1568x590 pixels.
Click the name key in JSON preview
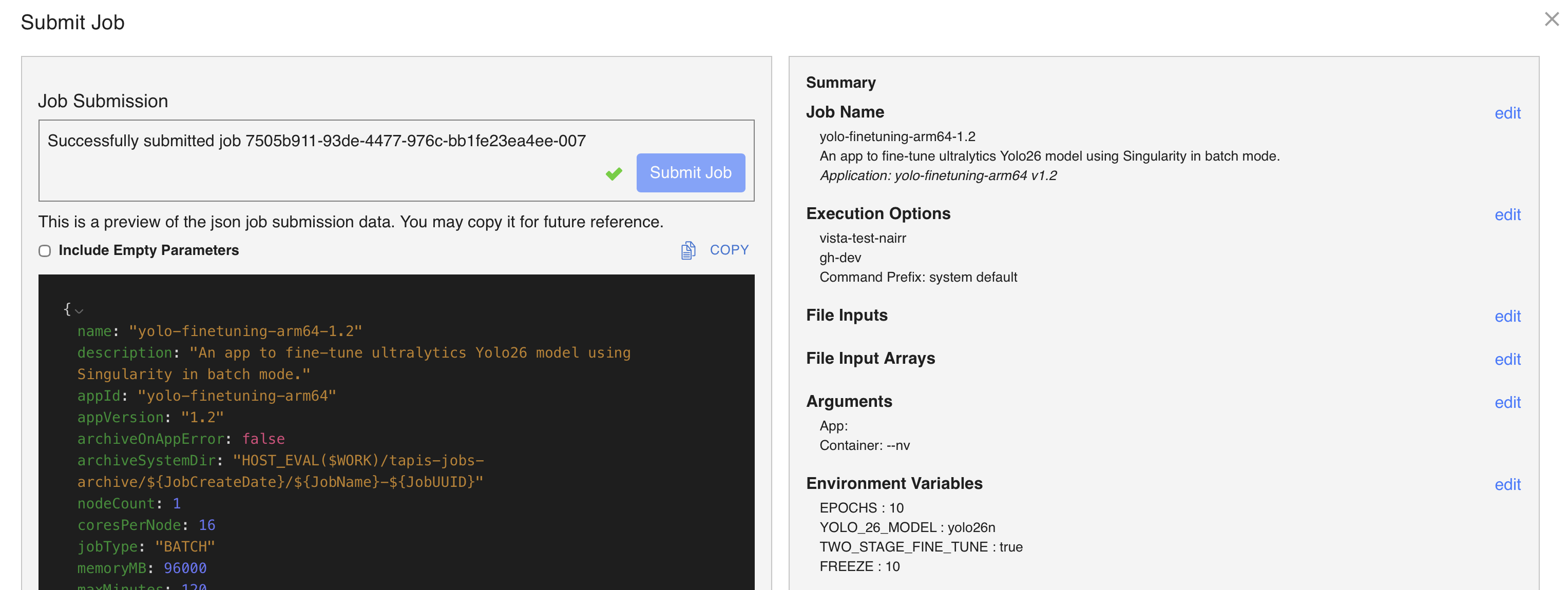[94, 331]
